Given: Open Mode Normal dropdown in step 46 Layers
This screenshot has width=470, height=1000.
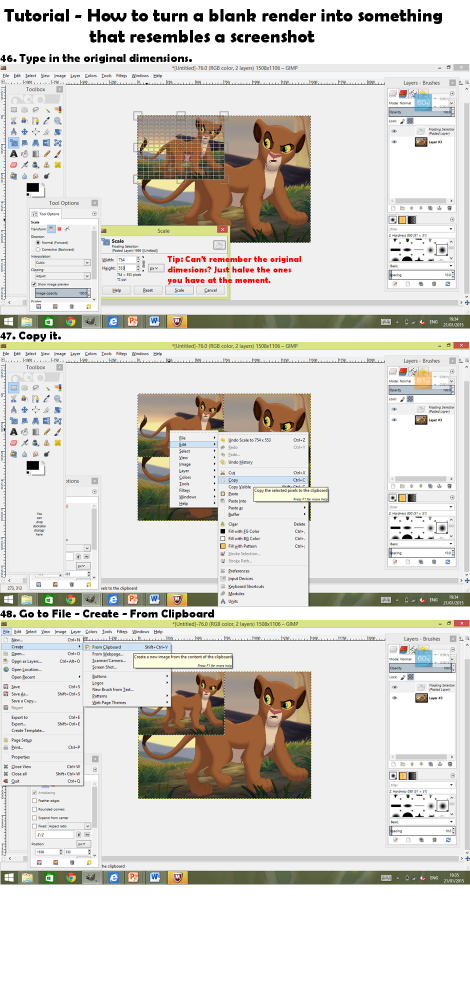Looking at the screenshot, I should [x=421, y=103].
